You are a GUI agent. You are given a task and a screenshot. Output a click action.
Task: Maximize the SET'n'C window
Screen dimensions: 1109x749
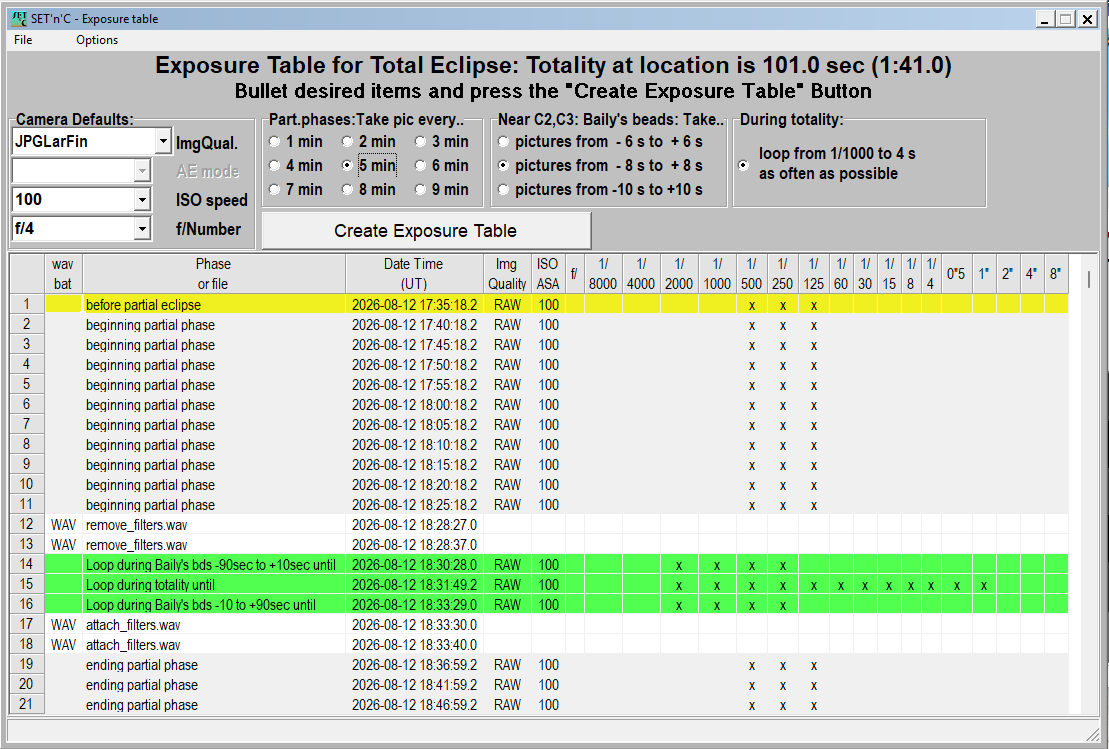1066,19
